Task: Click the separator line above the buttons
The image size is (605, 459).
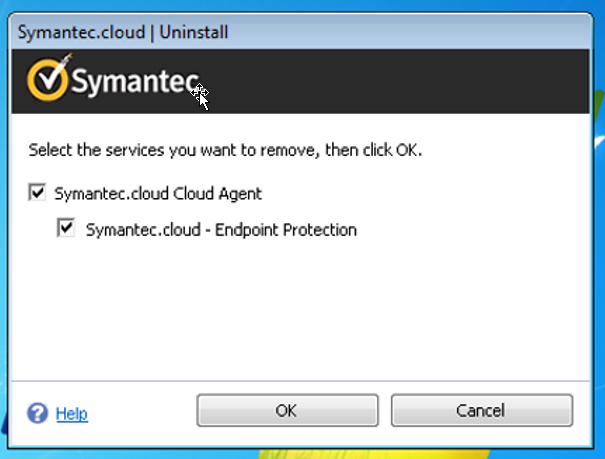Action: click(301, 381)
